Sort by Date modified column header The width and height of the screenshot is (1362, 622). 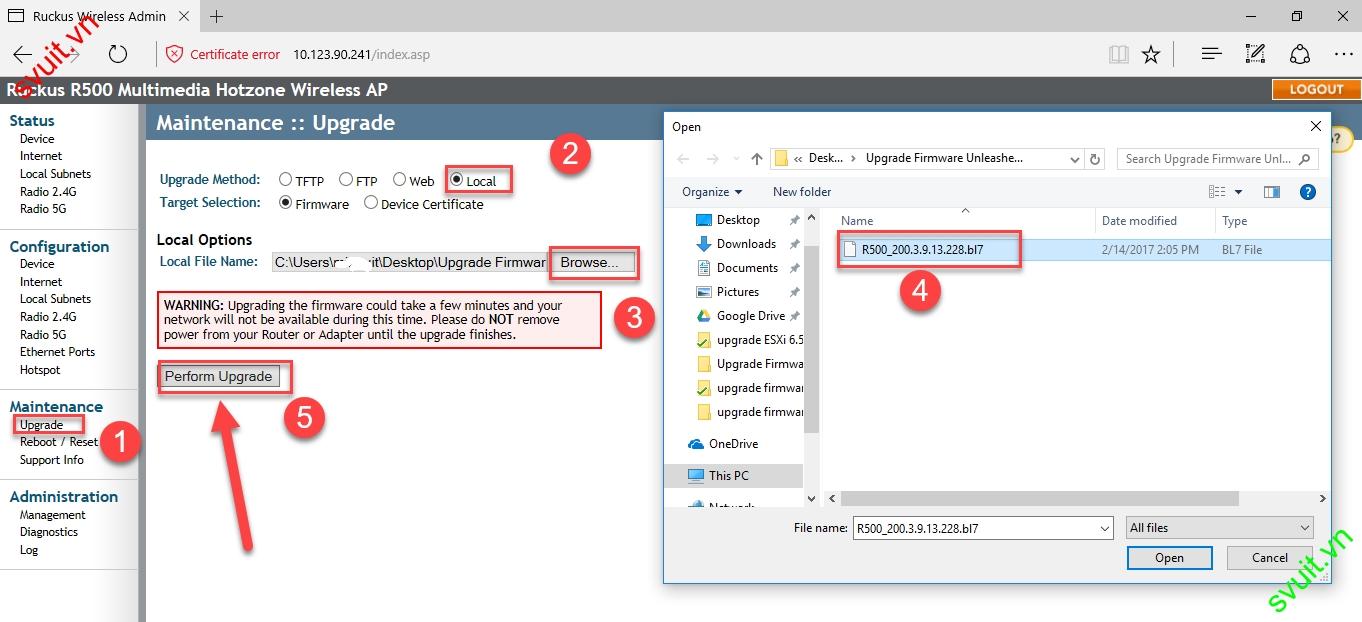pyautogui.click(x=1139, y=221)
